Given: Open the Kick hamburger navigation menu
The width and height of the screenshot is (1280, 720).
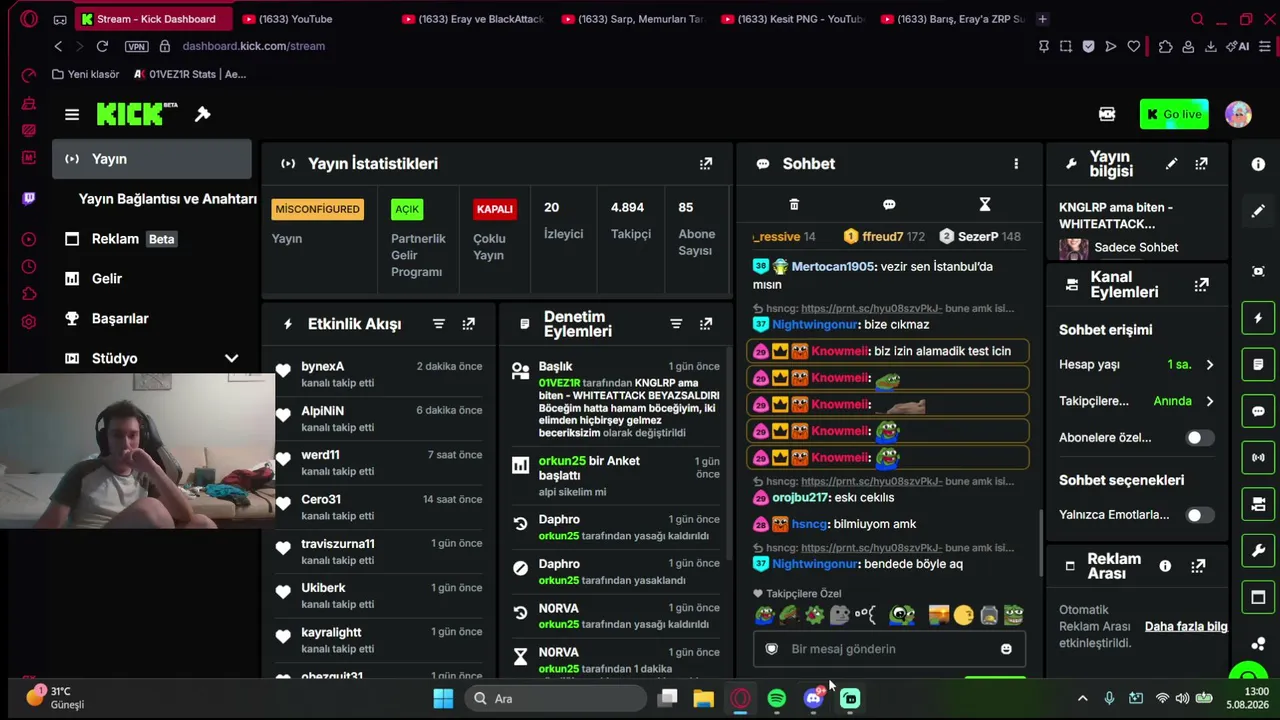Looking at the screenshot, I should (72, 114).
